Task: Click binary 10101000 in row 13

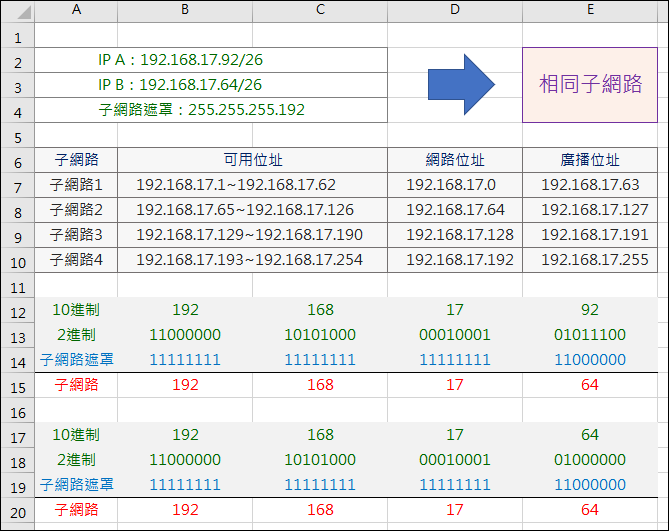Action: 320,335
